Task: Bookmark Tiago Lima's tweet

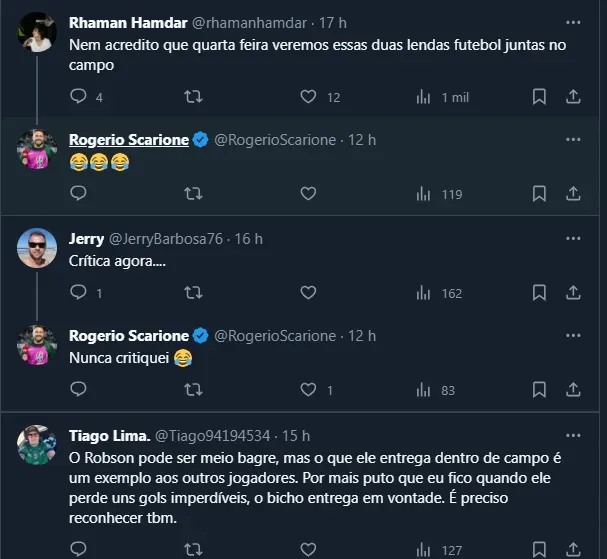Action: (x=539, y=549)
